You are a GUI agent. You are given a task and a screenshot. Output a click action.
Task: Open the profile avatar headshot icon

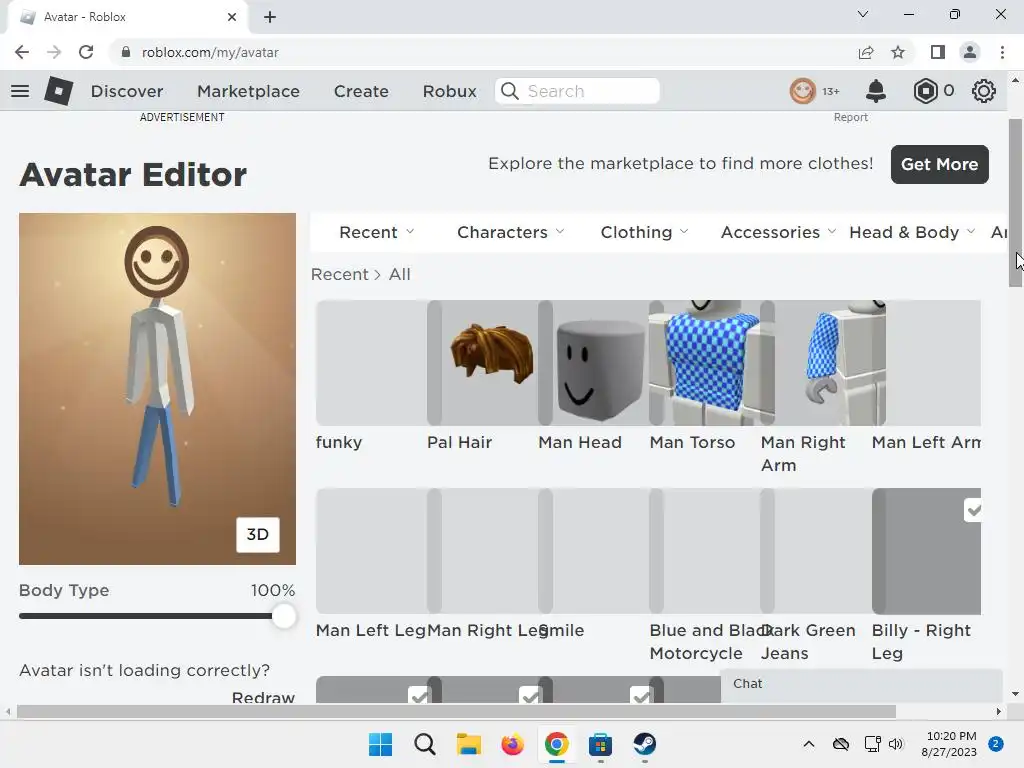(x=803, y=91)
